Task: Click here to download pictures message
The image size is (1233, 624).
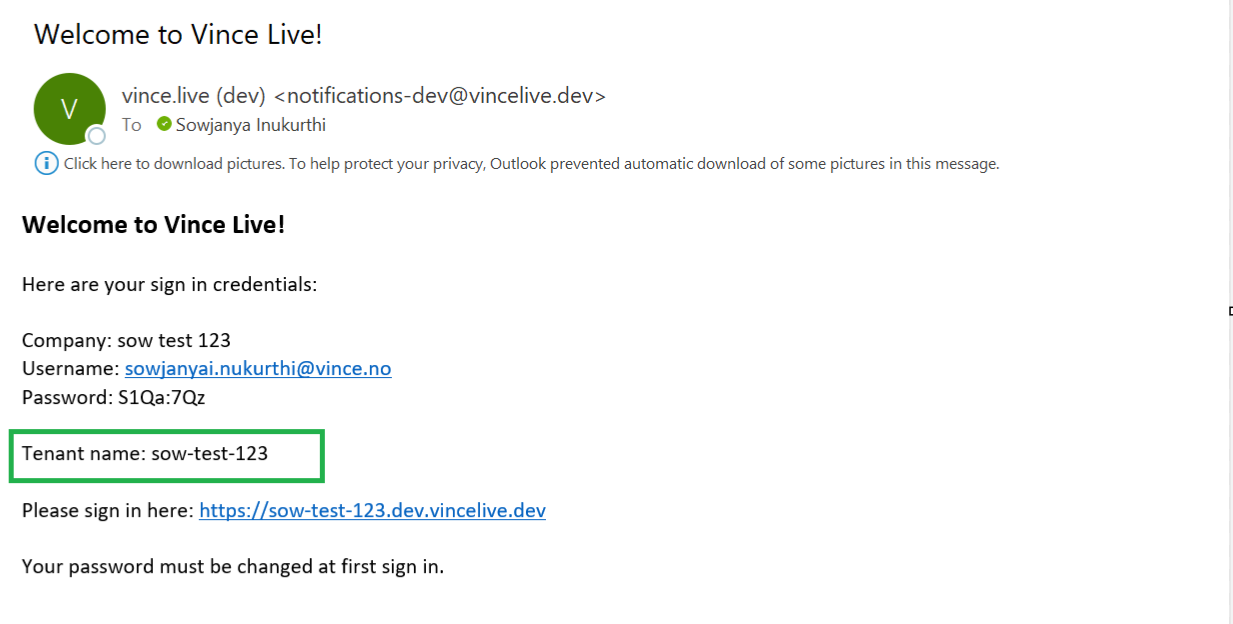Action: click(531, 163)
